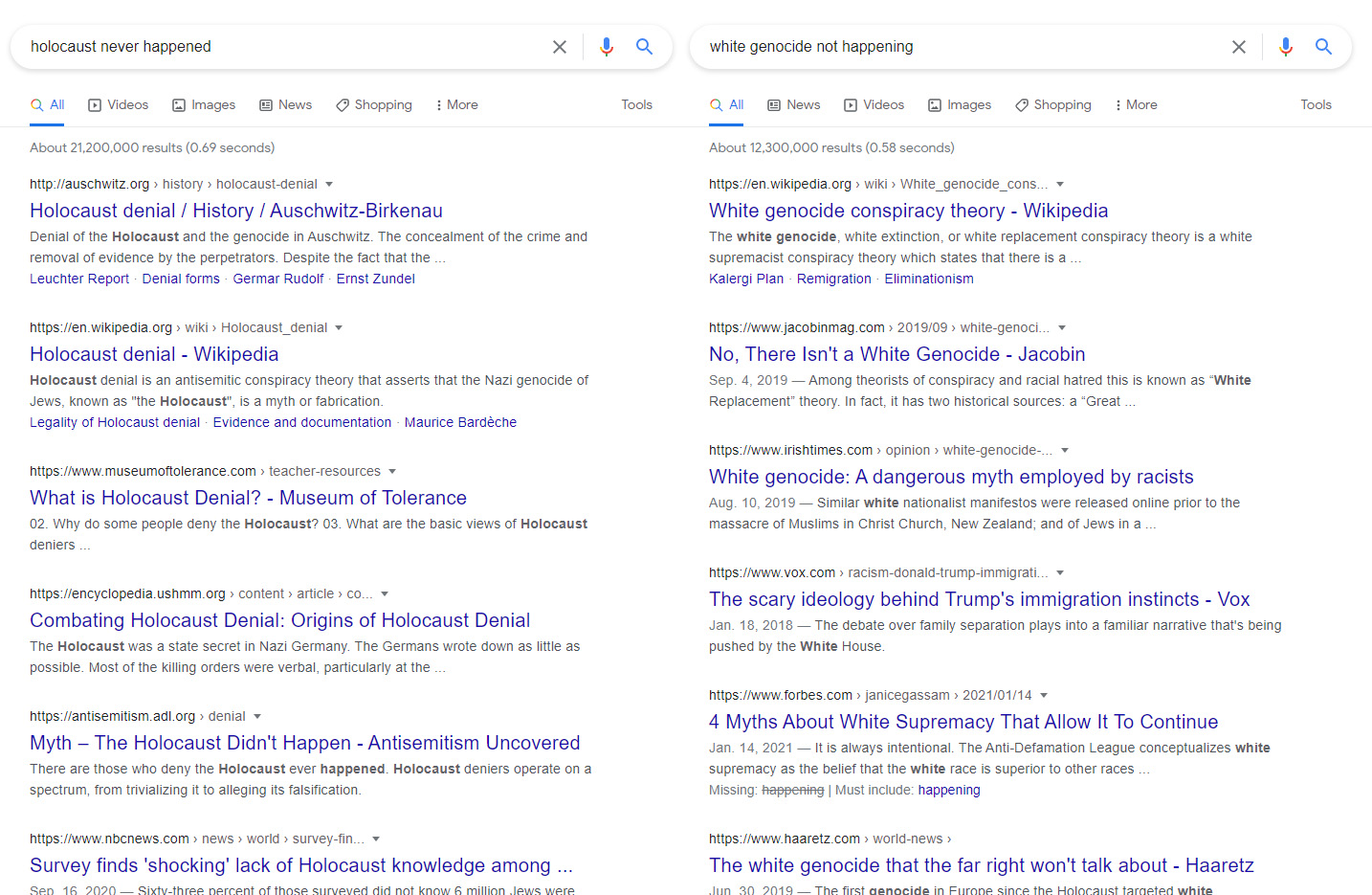Expand options arrow beside encyclopedia.ushmm.org URL

[385, 594]
